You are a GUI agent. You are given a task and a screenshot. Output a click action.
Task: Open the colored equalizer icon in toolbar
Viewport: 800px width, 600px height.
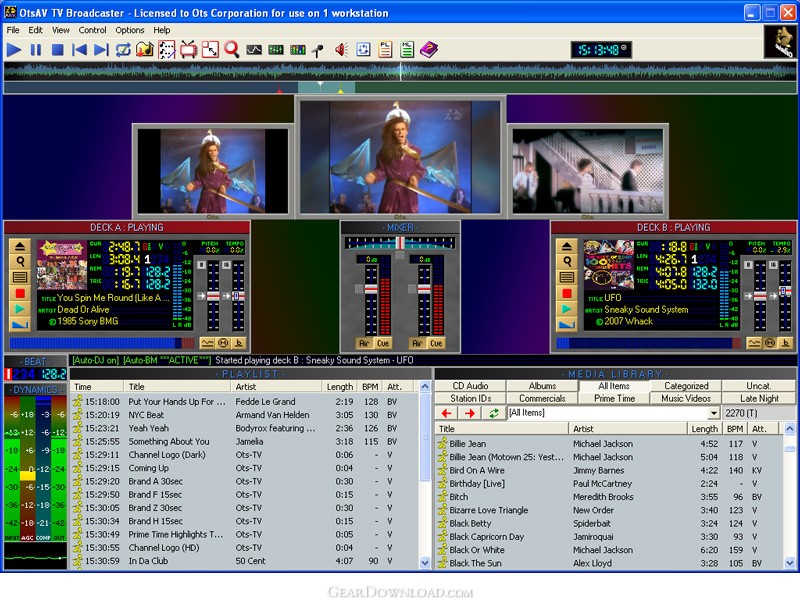coord(297,49)
